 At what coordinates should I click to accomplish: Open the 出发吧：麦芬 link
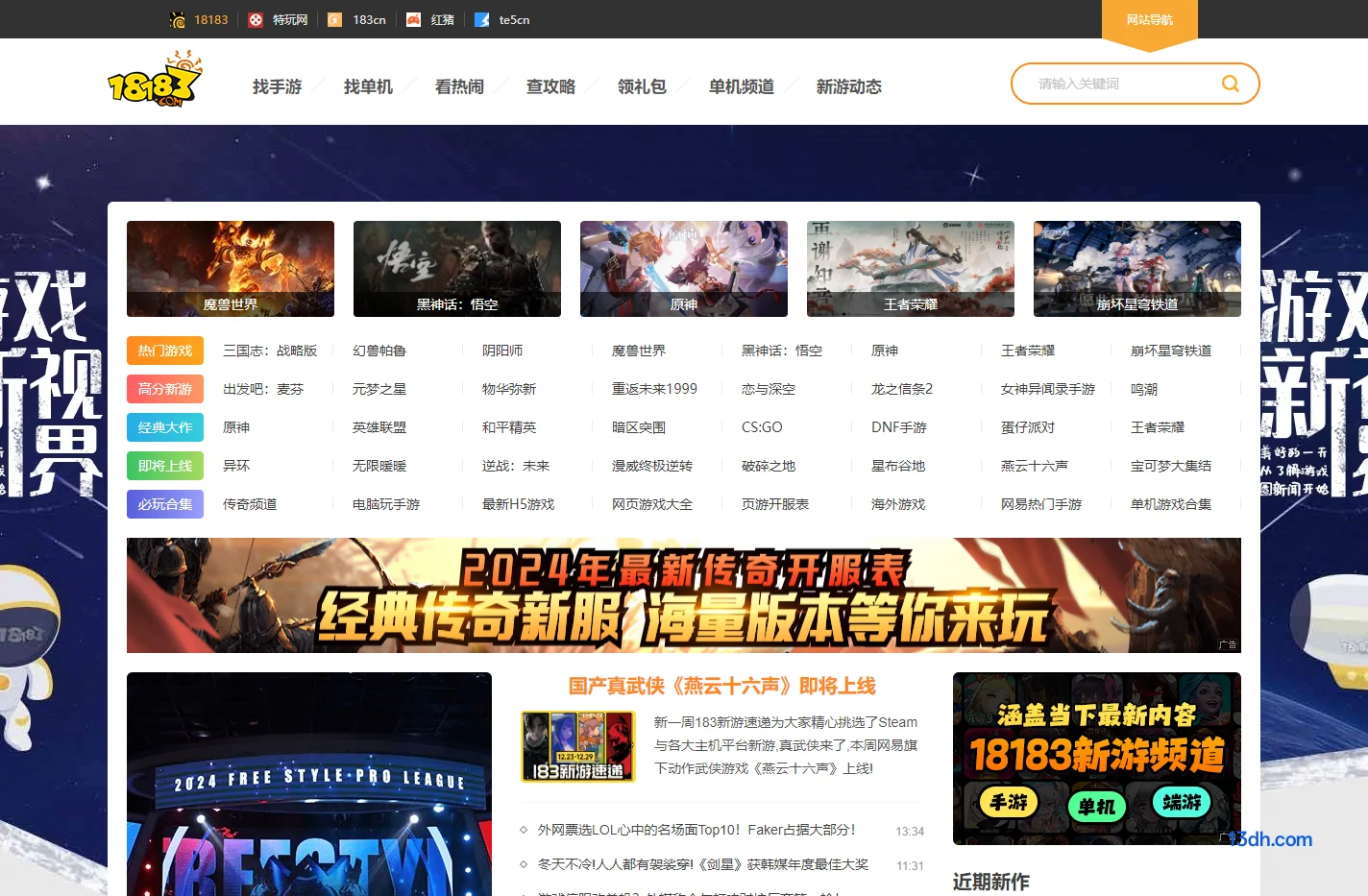(x=263, y=389)
